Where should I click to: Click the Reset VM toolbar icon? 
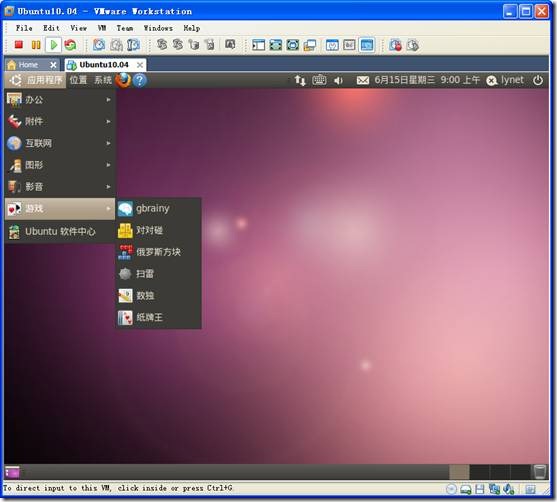70,45
